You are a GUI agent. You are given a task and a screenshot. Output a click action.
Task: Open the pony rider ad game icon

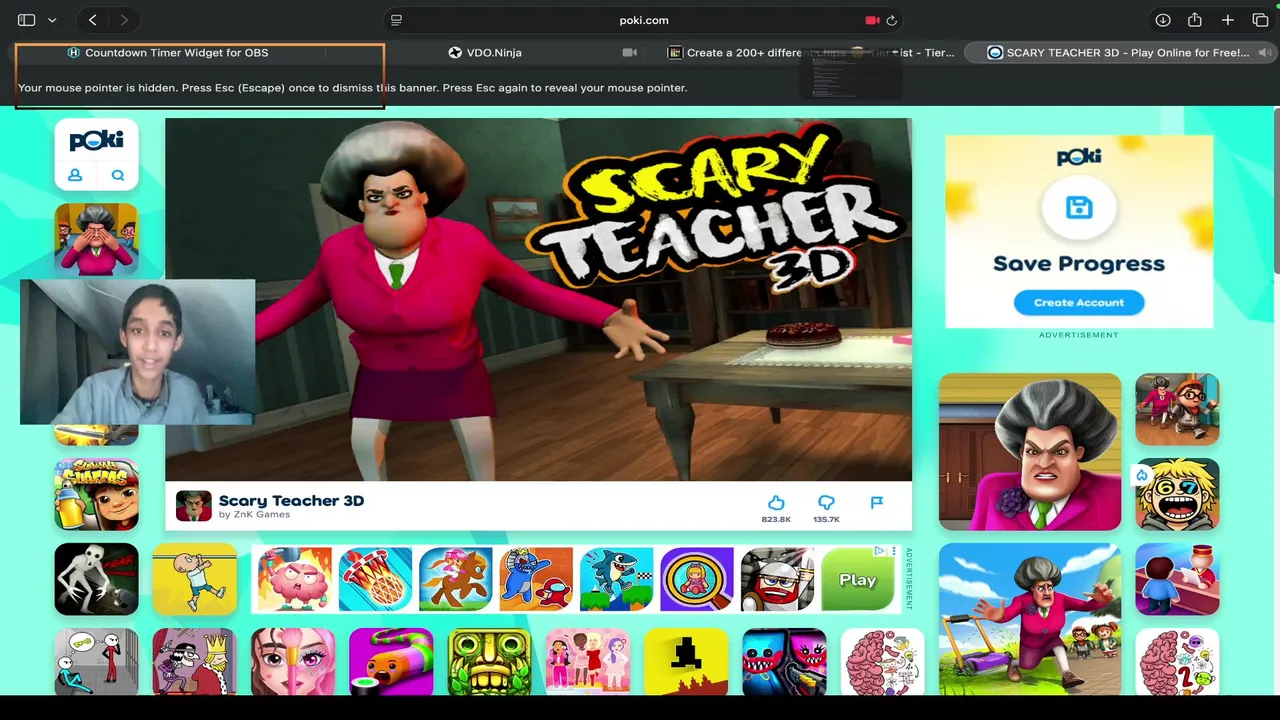click(x=455, y=579)
